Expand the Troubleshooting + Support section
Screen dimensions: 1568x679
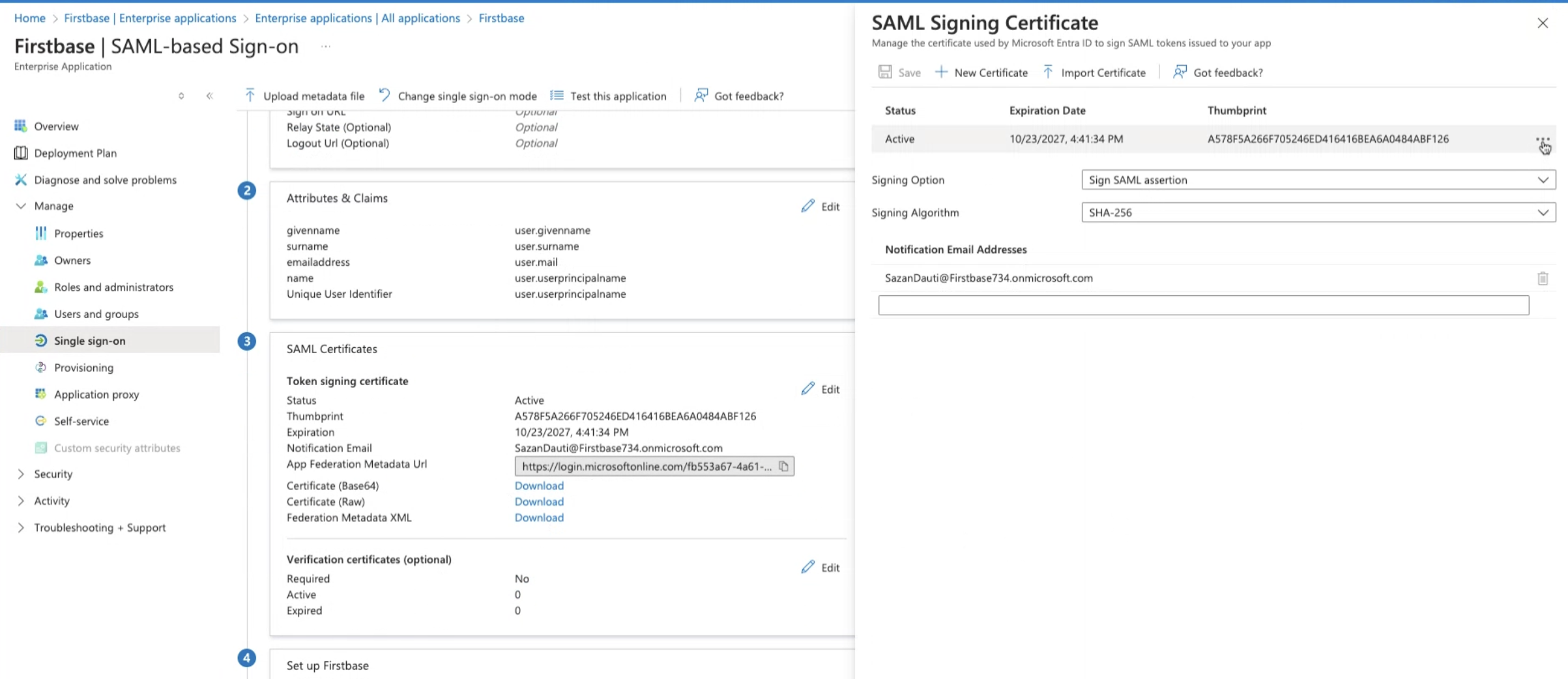coord(21,527)
